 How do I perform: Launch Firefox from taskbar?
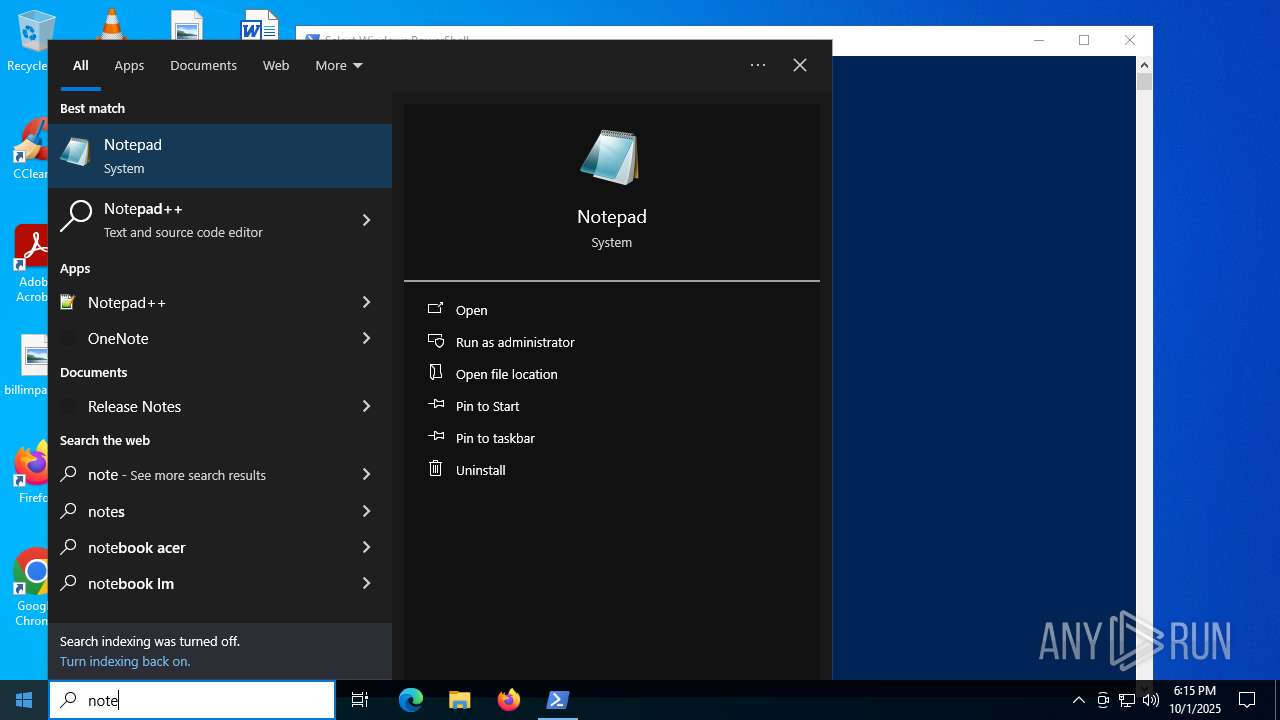tap(509, 700)
